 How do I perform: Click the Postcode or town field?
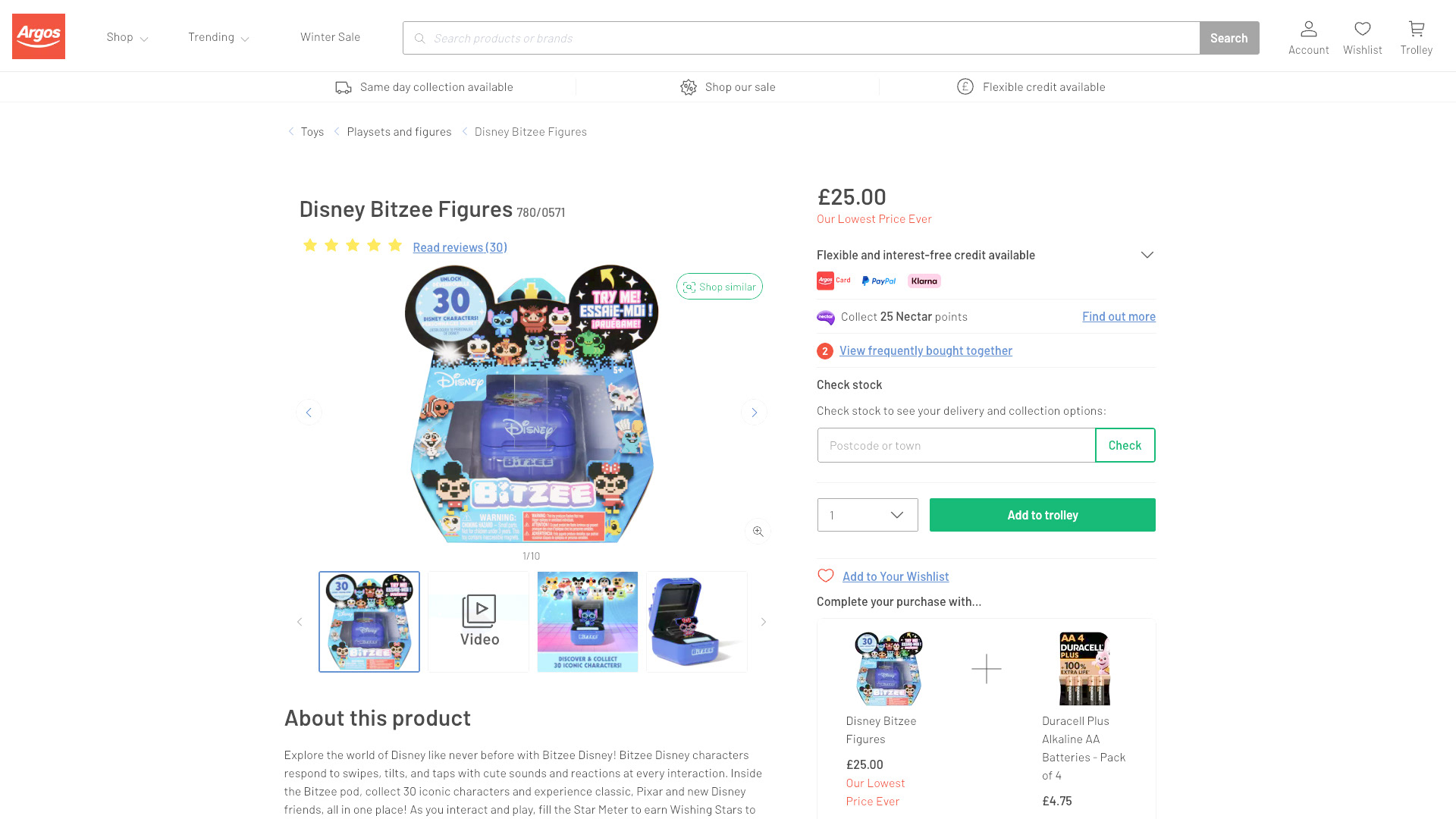[956, 445]
